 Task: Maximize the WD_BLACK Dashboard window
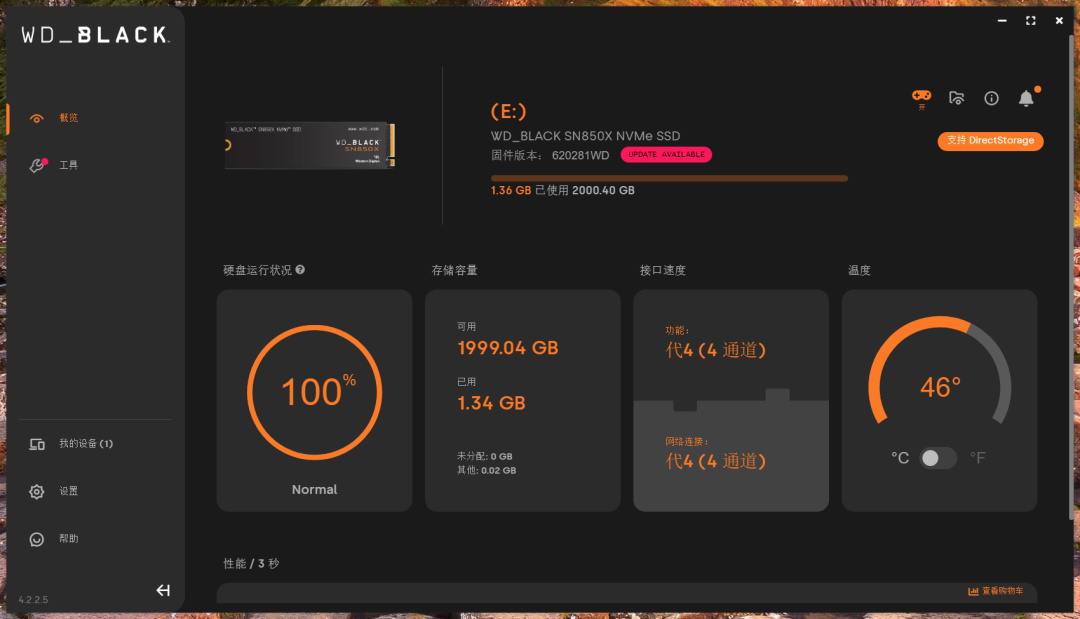1030,21
